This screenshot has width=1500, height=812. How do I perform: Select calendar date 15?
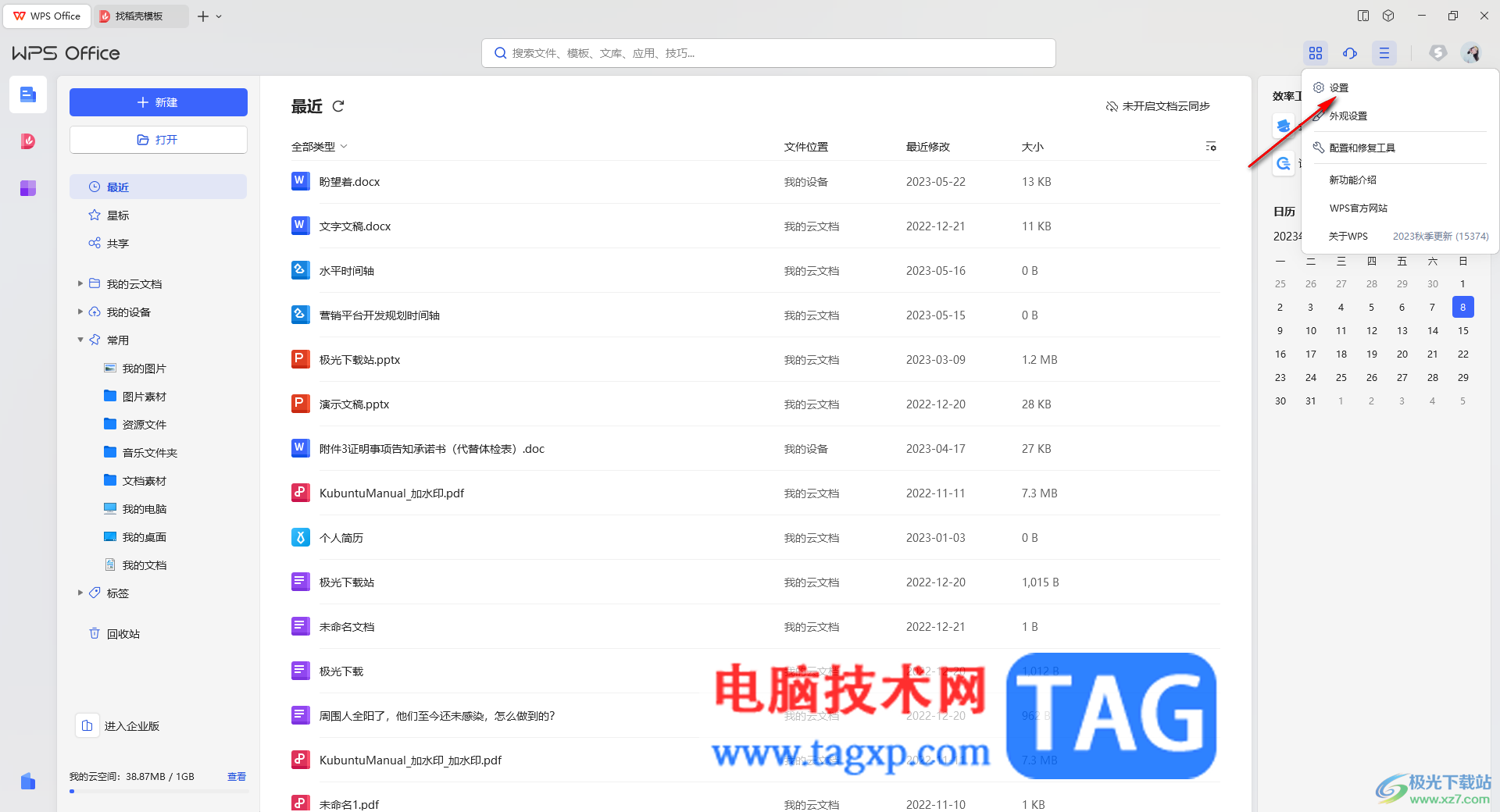coord(1463,330)
